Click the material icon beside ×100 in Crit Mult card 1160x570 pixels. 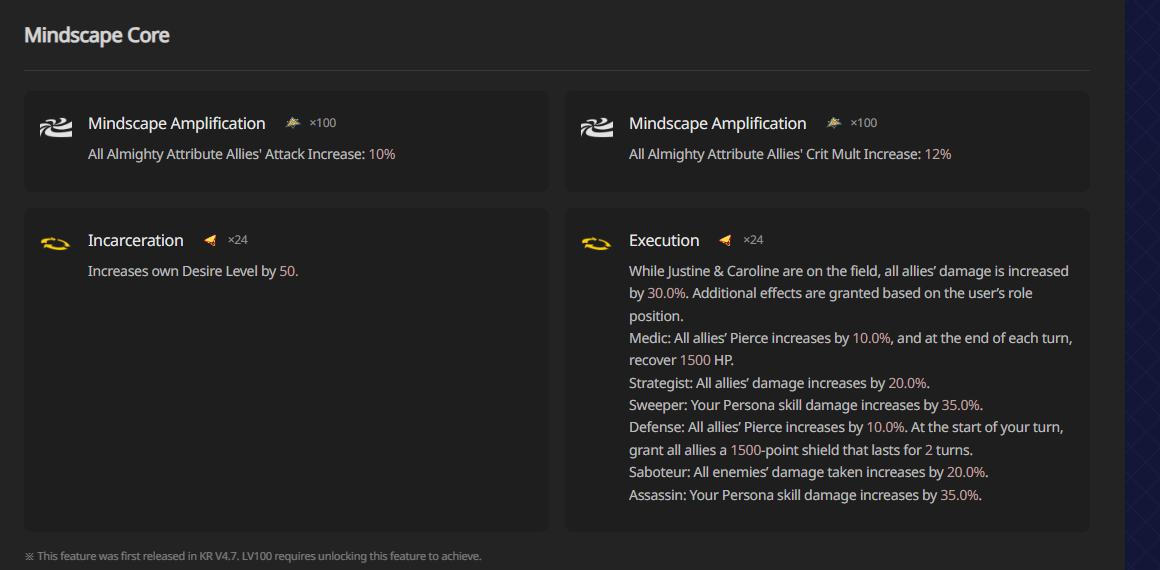tap(834, 123)
